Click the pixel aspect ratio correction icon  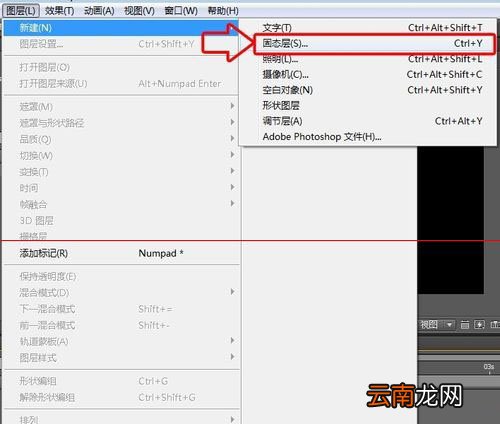465,324
